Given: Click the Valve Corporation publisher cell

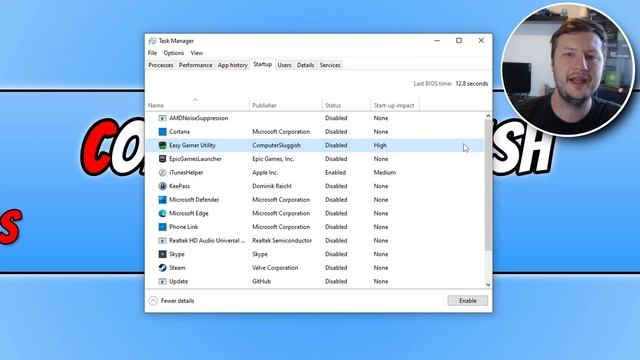Looking at the screenshot, I should tap(275, 268).
